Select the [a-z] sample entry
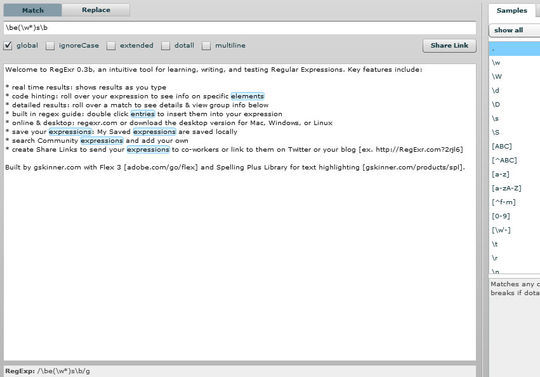 tap(515, 175)
